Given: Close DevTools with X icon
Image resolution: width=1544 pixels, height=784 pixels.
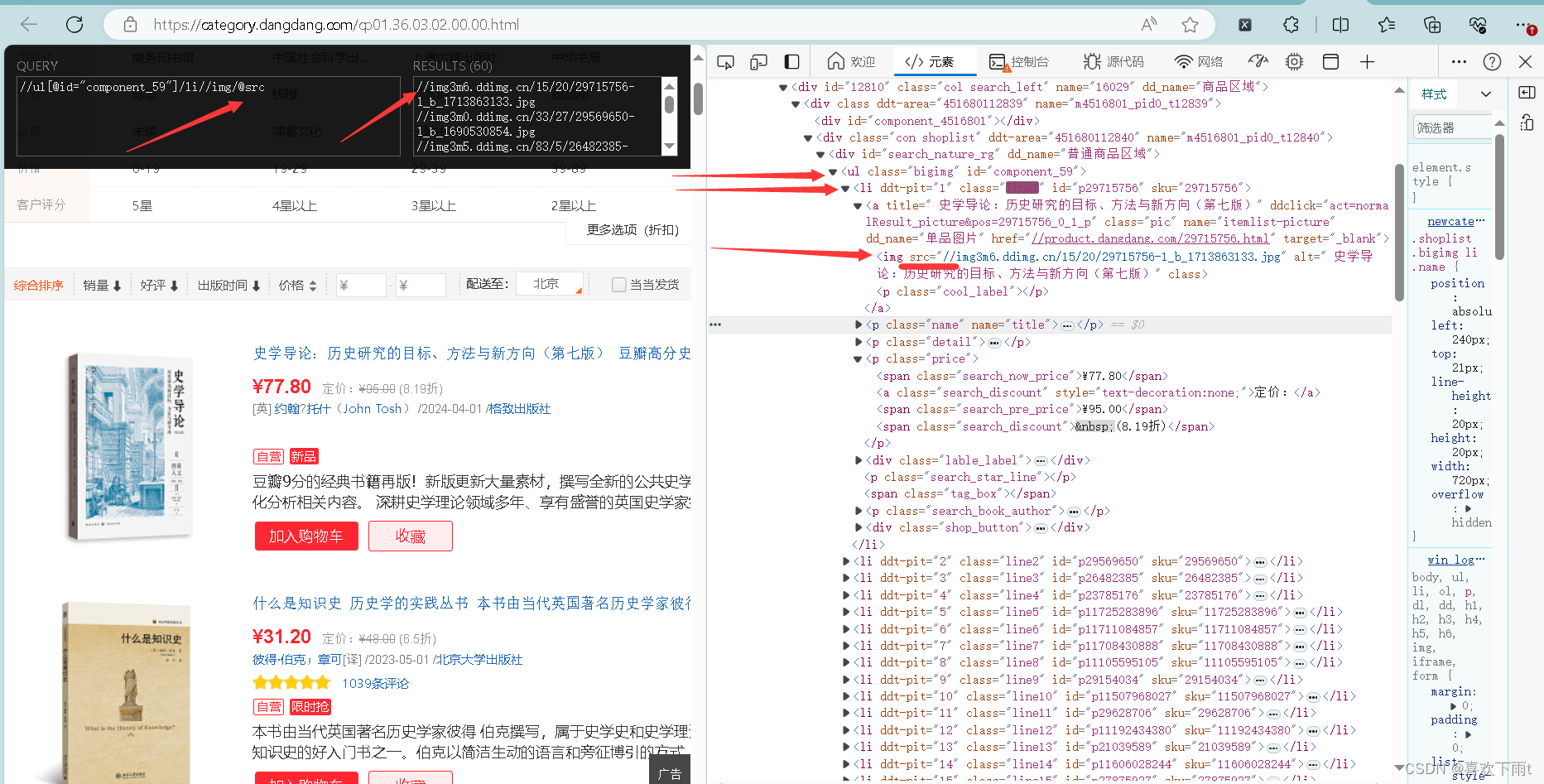Looking at the screenshot, I should tap(1526, 62).
